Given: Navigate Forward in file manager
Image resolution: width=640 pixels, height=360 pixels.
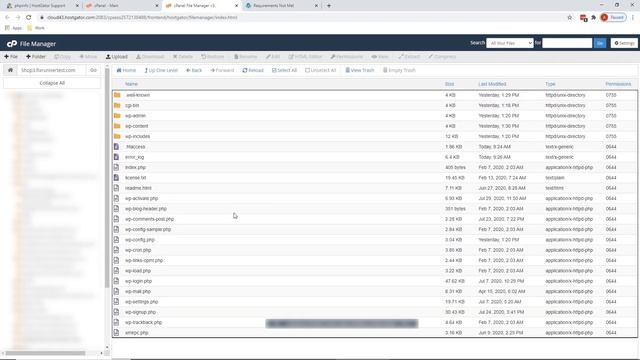Looking at the screenshot, I should [222, 70].
